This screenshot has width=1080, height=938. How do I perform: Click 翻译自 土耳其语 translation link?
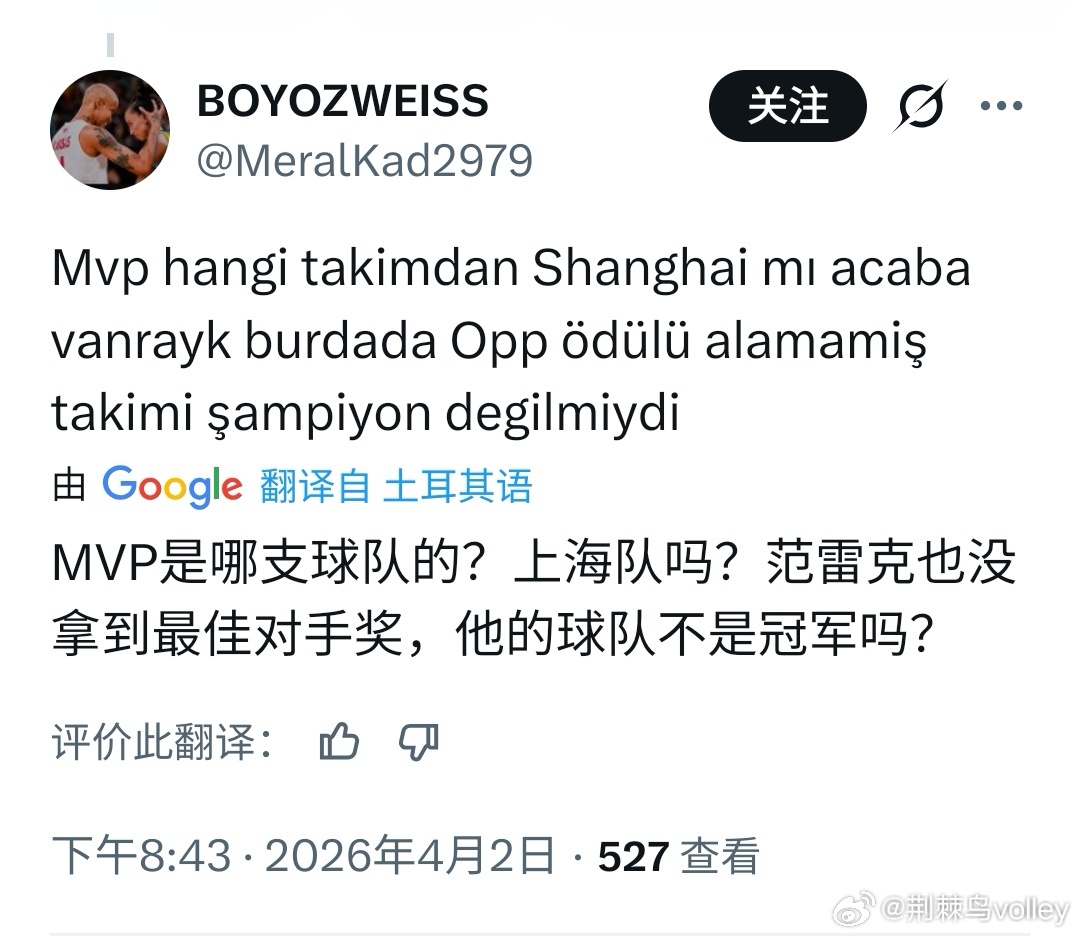(x=396, y=486)
